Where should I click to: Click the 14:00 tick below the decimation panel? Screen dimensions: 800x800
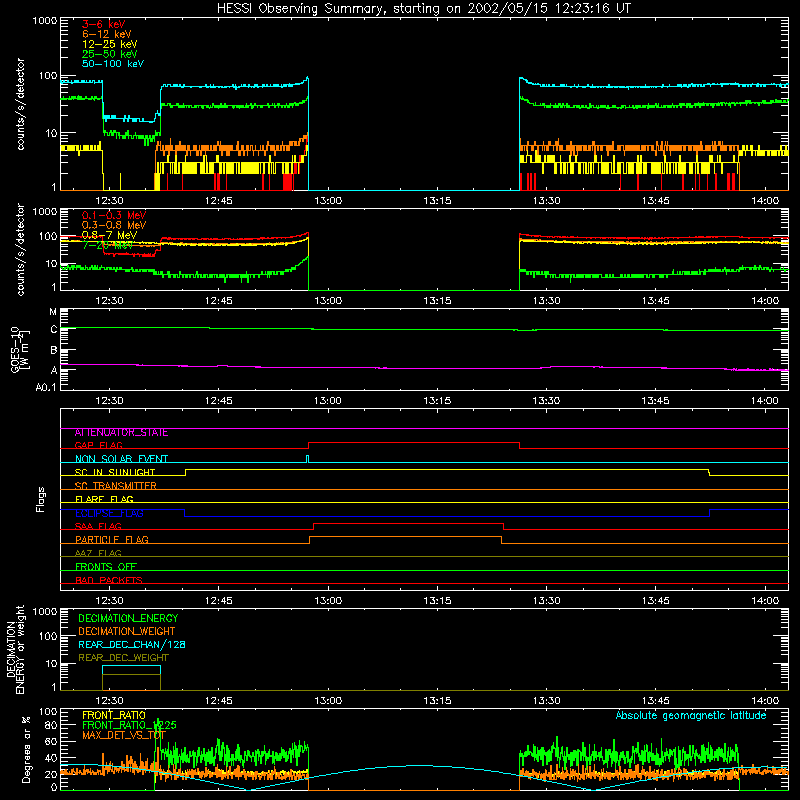(765, 701)
